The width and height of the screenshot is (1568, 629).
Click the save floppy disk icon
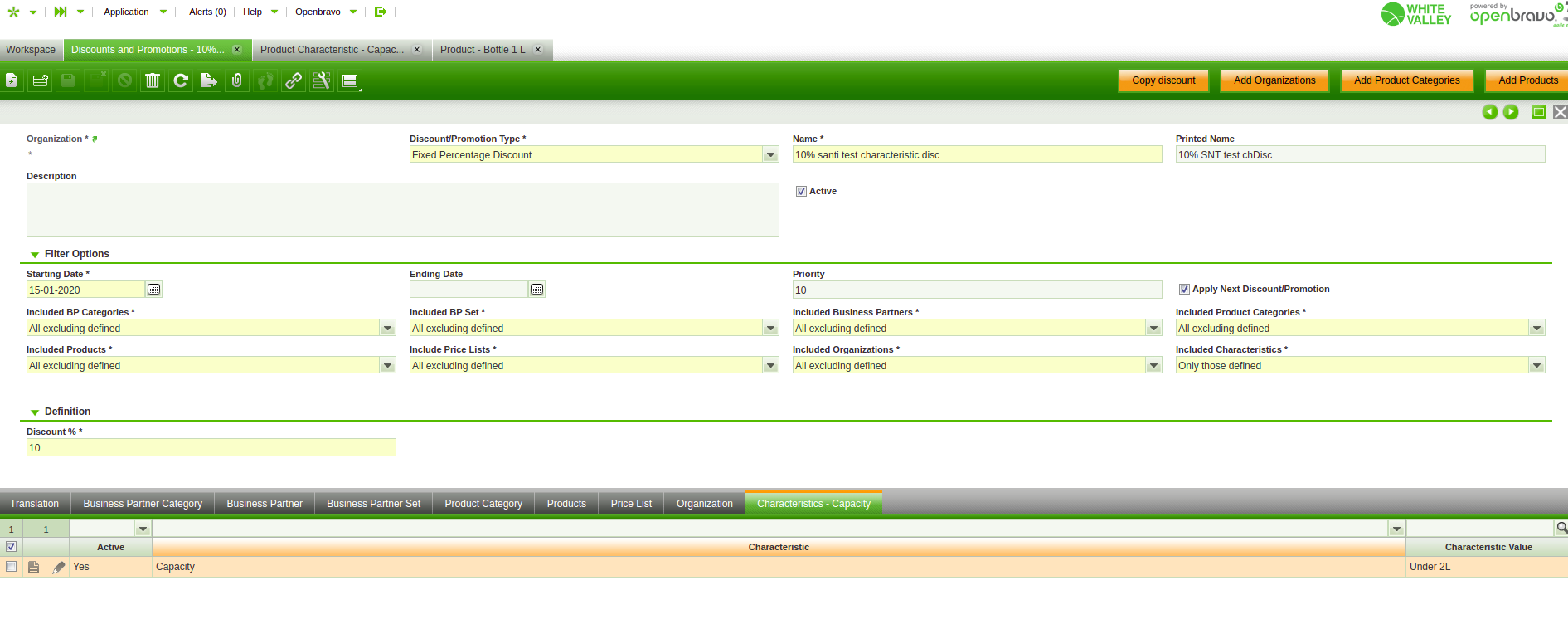[68, 80]
